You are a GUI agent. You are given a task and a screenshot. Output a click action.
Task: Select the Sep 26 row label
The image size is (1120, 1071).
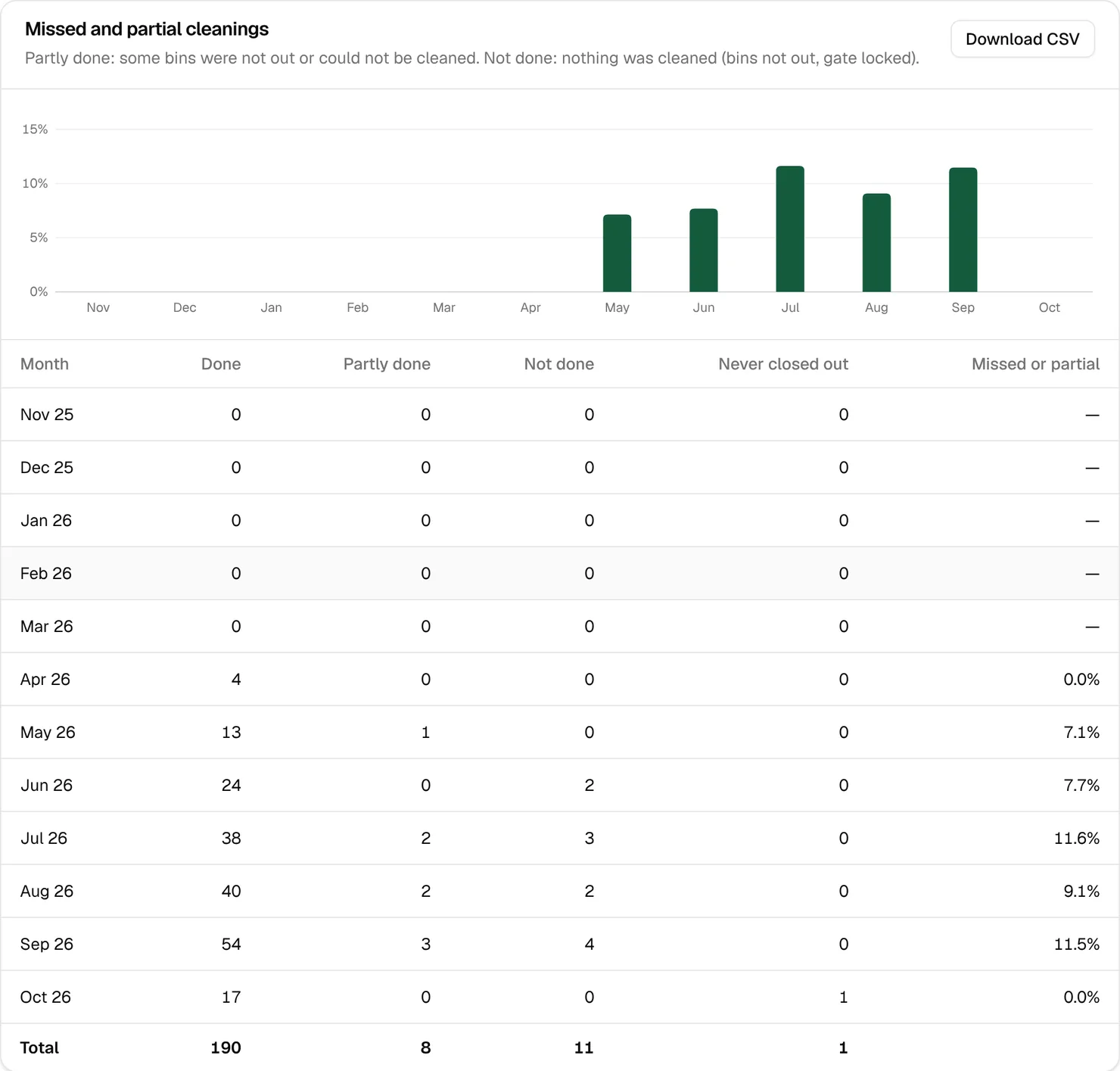(x=47, y=945)
